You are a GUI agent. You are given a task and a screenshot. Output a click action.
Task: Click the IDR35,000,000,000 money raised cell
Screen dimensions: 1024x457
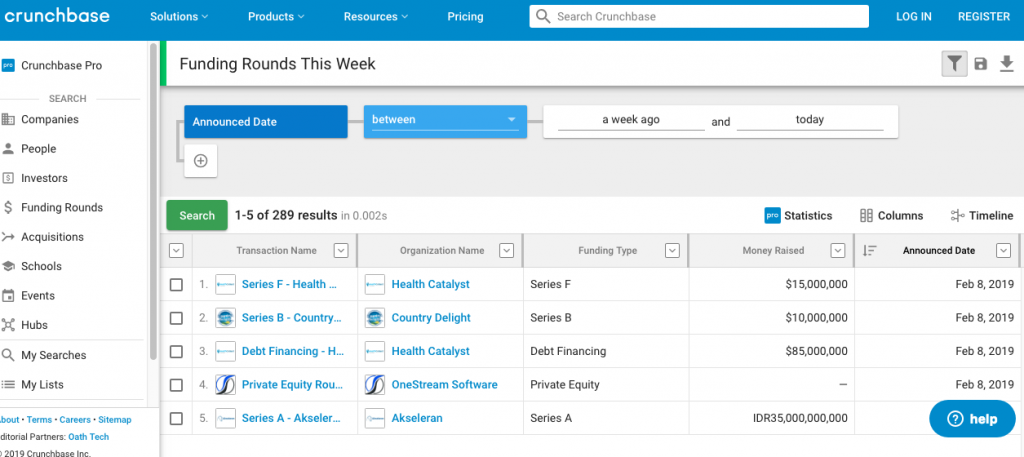coord(771,418)
